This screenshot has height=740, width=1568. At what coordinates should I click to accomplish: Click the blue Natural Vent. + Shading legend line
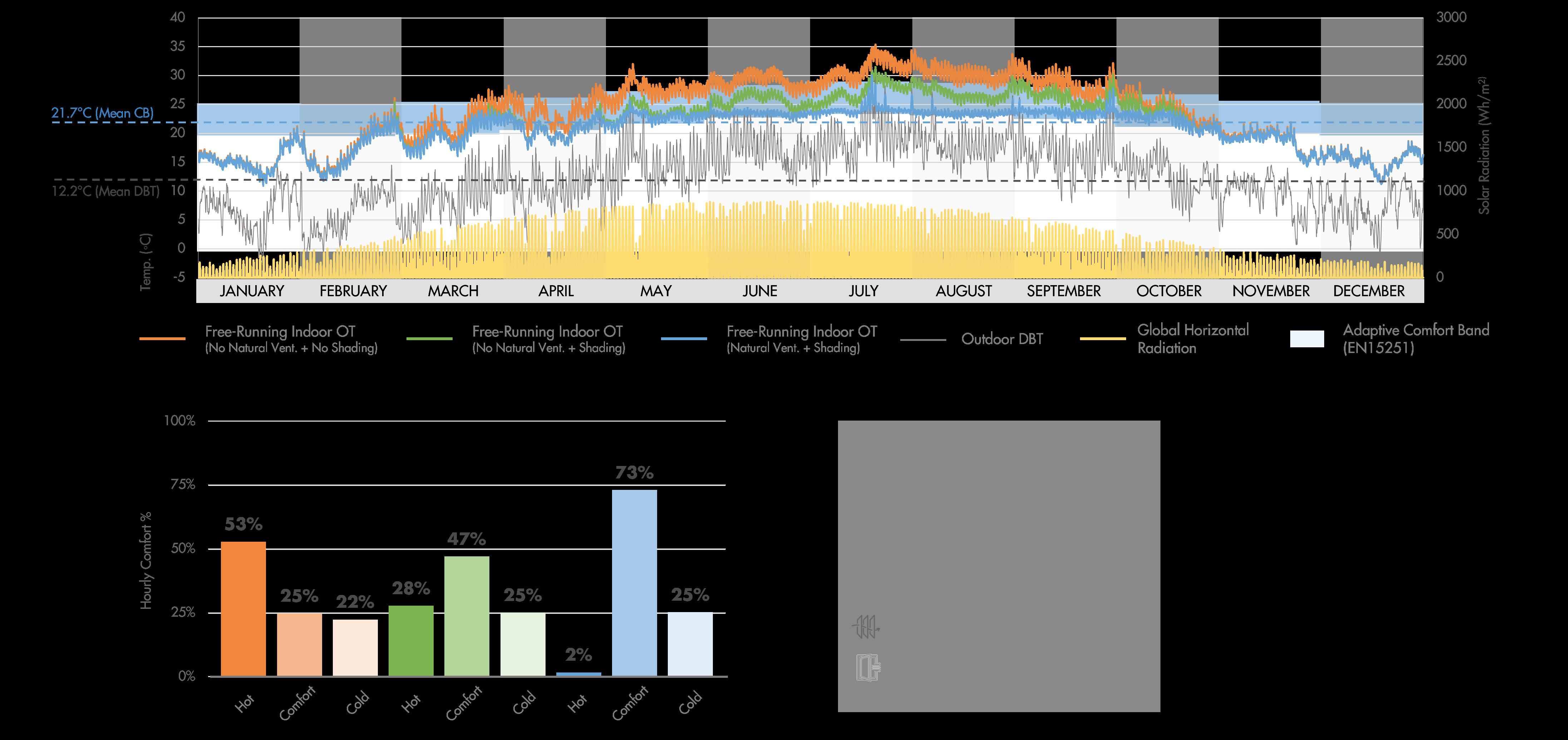[684, 339]
